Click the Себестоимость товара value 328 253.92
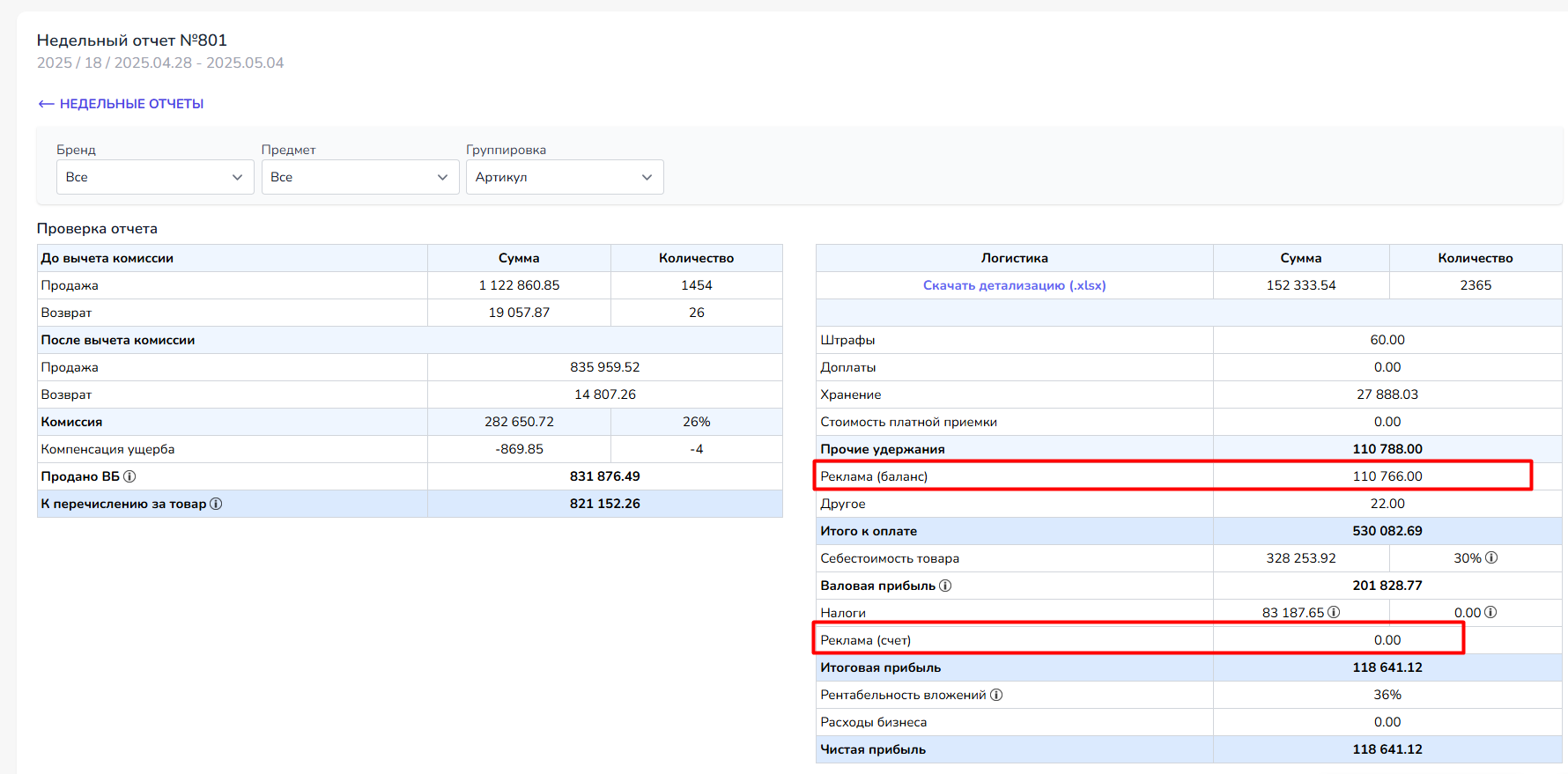The height and width of the screenshot is (774, 1568). (x=1301, y=558)
